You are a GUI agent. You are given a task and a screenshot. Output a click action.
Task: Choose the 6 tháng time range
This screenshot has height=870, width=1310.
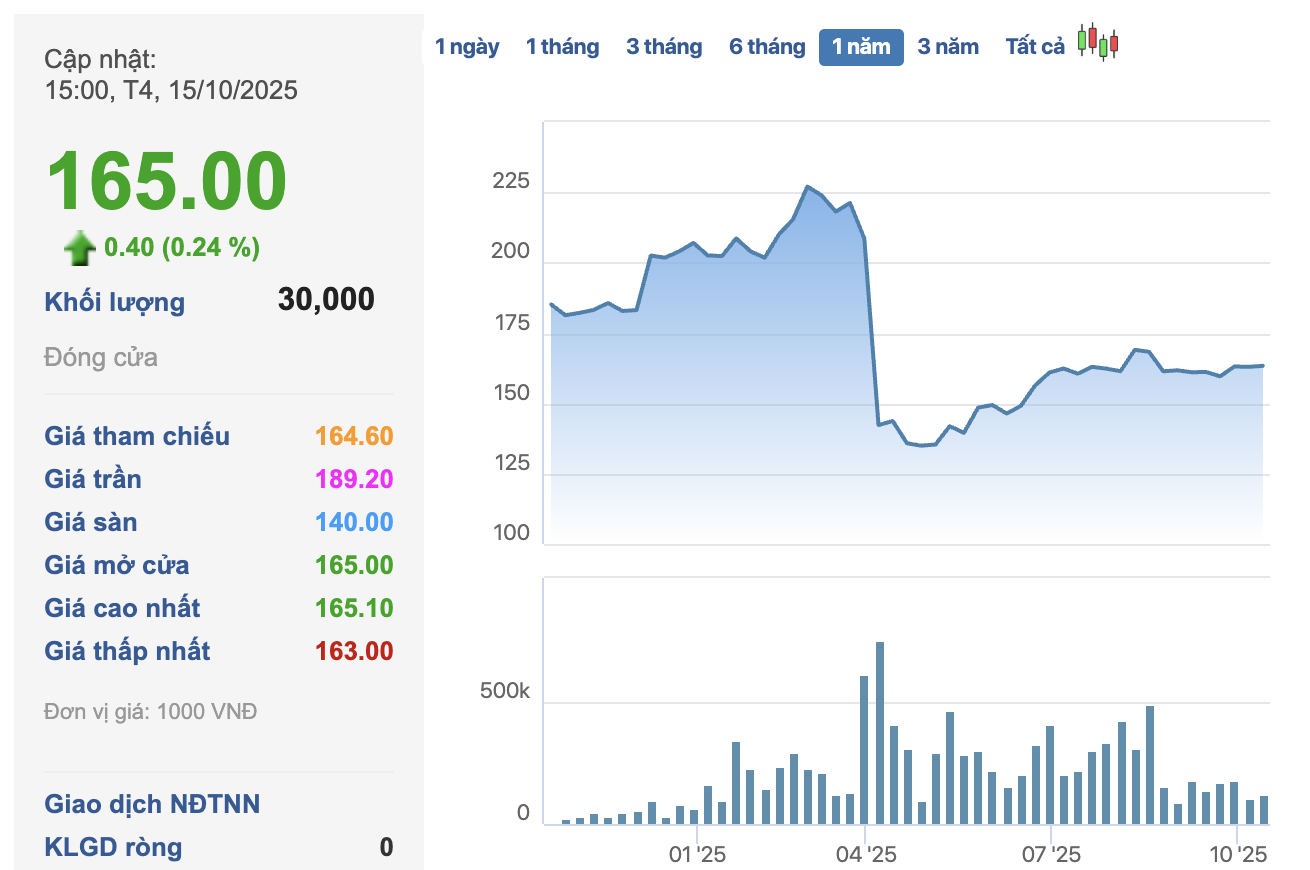click(767, 47)
